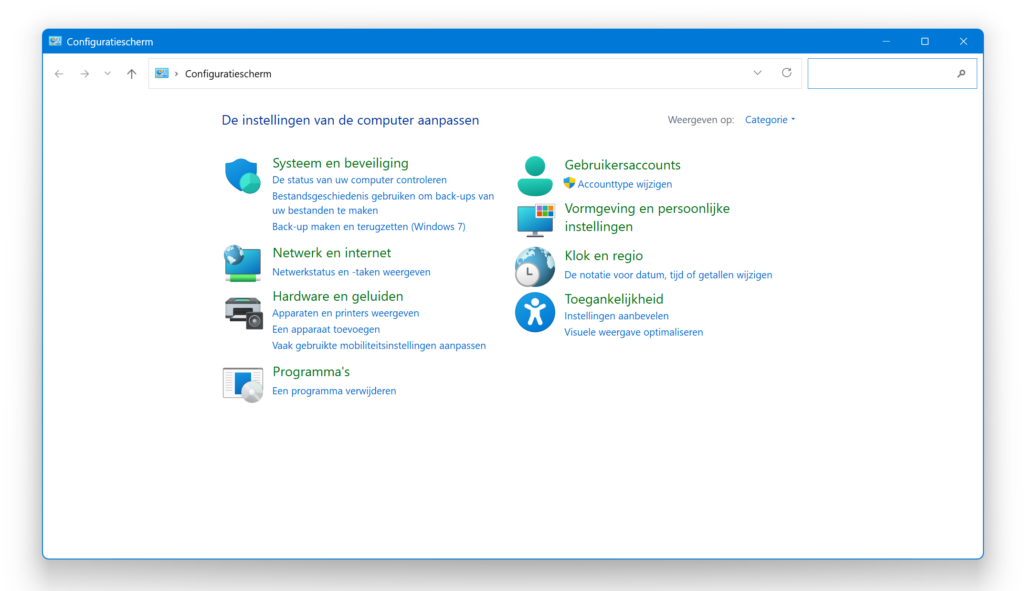Click the Klok en regio globe-clock icon
Viewport: 1024px width, 591px height.
click(534, 266)
